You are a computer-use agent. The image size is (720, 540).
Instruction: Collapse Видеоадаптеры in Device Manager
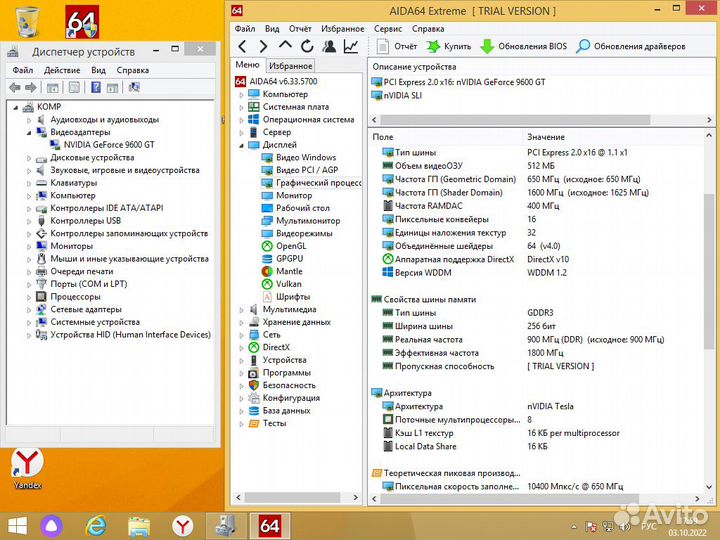[29, 132]
